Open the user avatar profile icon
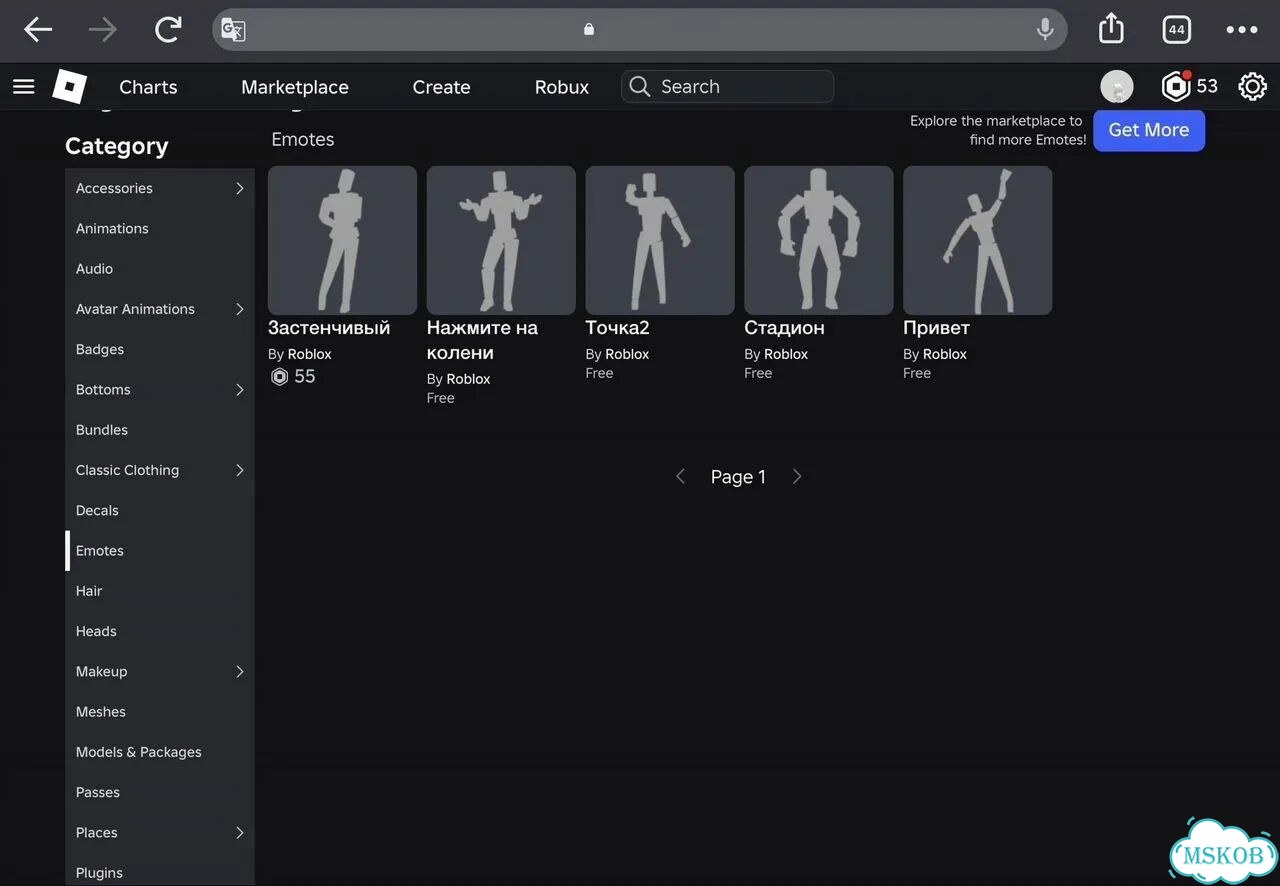This screenshot has height=886, width=1280. pyautogui.click(x=1117, y=87)
